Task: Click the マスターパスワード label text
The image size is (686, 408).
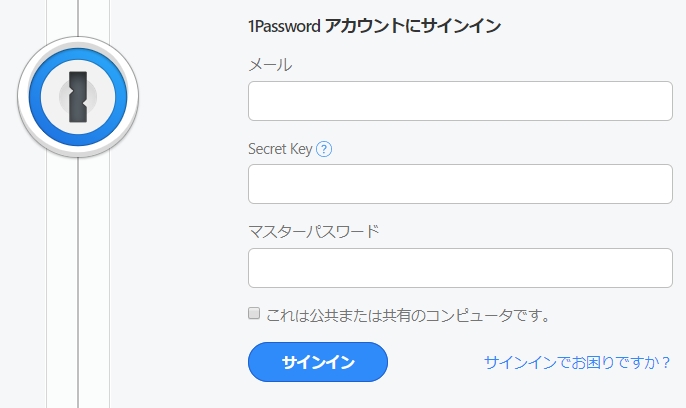Action: click(313, 232)
